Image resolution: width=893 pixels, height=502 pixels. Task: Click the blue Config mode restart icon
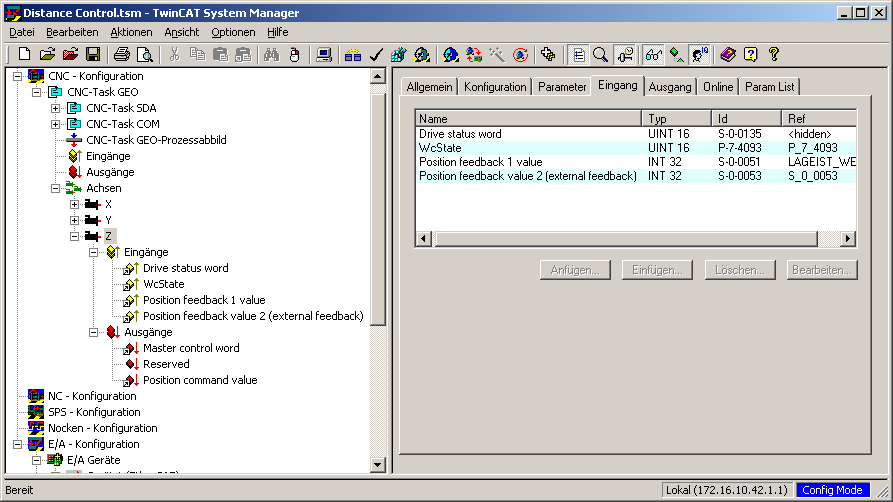click(x=450, y=55)
